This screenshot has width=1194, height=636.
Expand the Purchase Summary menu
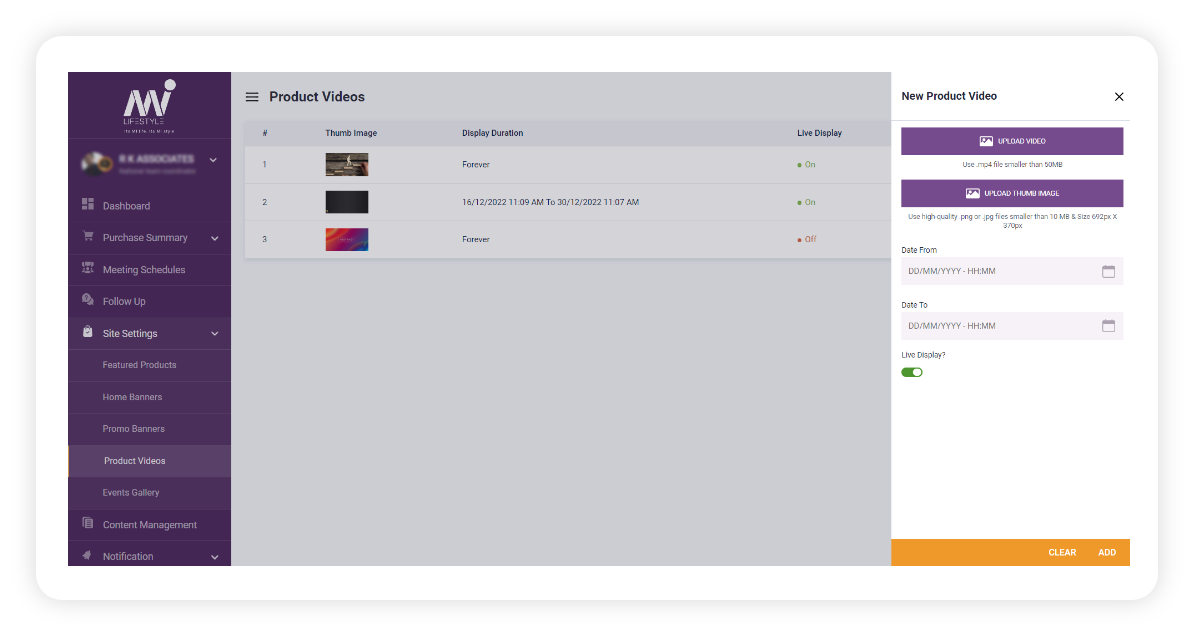(213, 237)
